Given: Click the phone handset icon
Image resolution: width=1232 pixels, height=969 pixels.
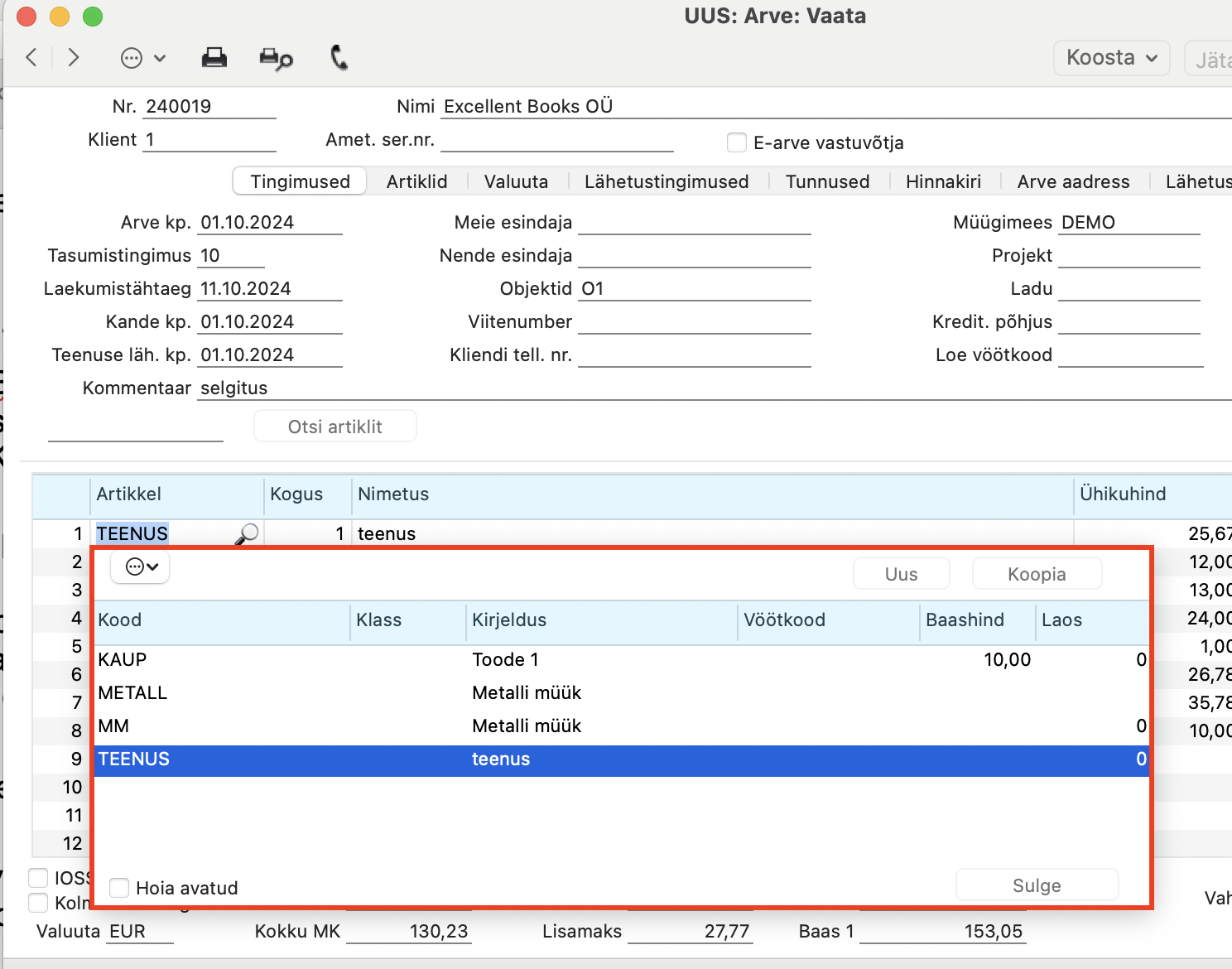Looking at the screenshot, I should point(339,57).
